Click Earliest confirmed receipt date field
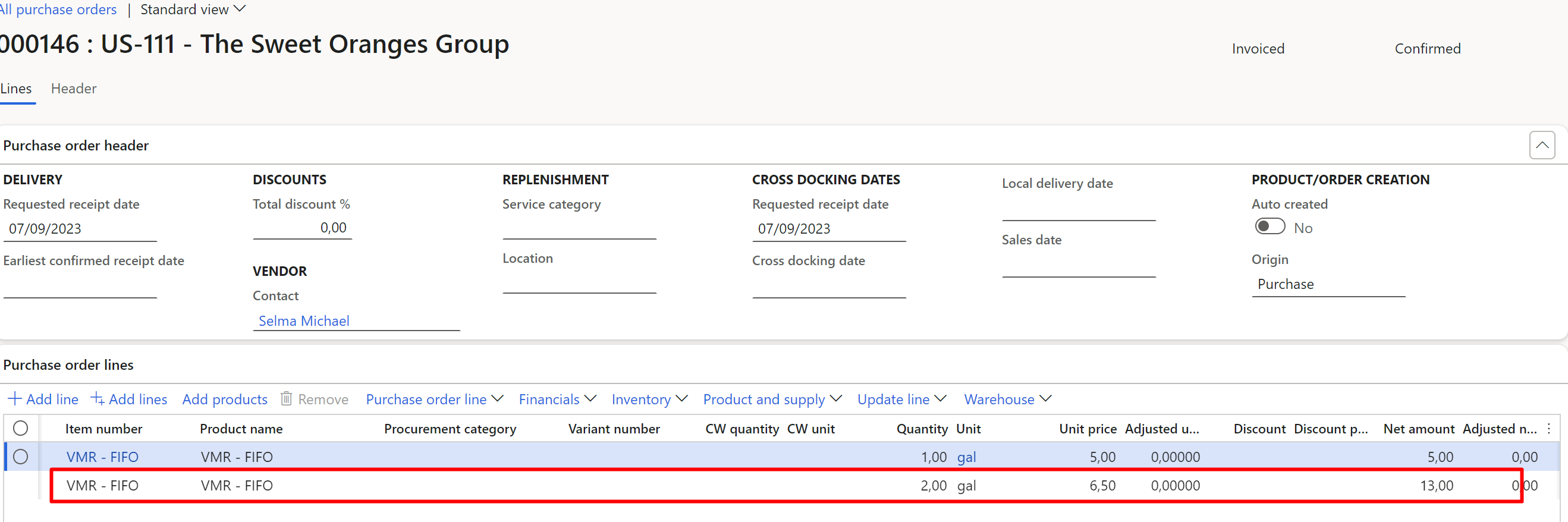Screen dimensions: 1568x522 (80, 286)
